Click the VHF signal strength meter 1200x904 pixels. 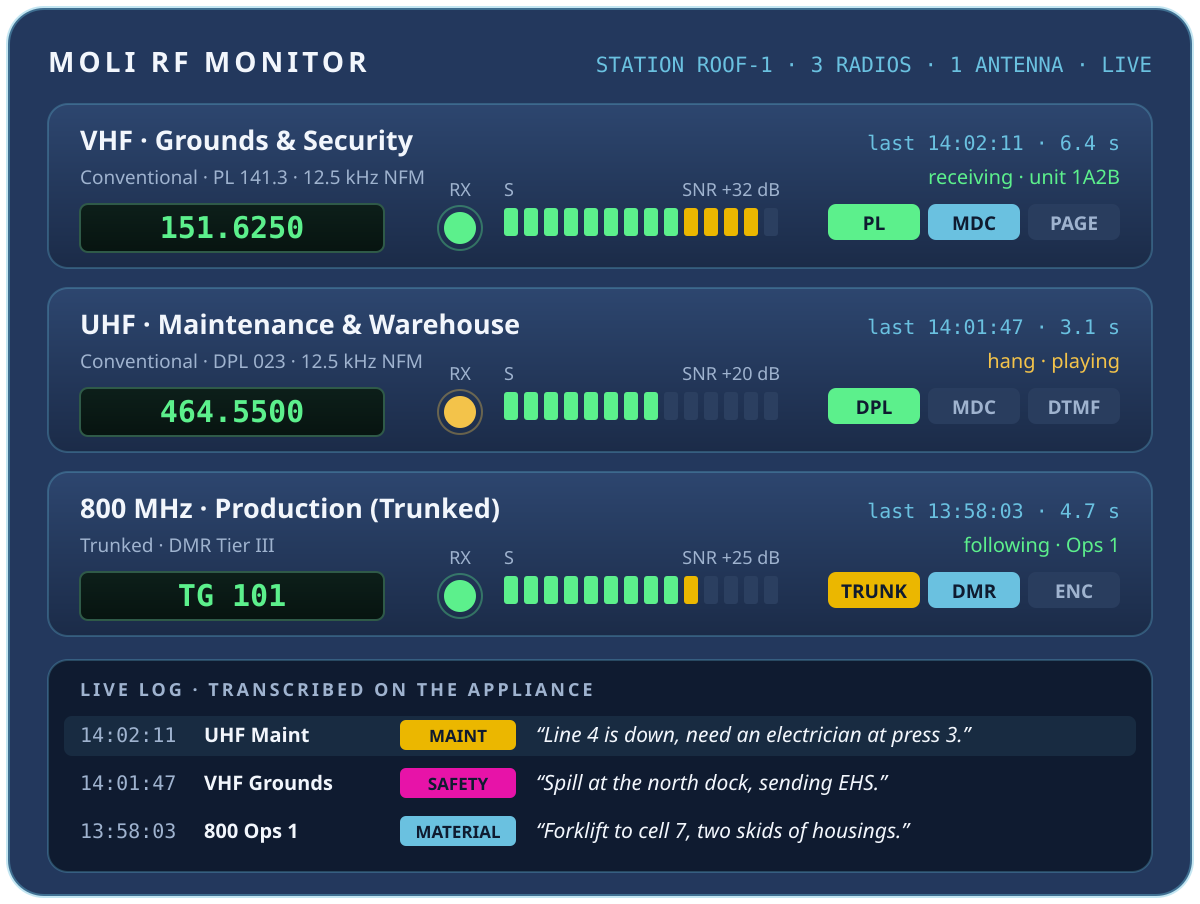[641, 222]
